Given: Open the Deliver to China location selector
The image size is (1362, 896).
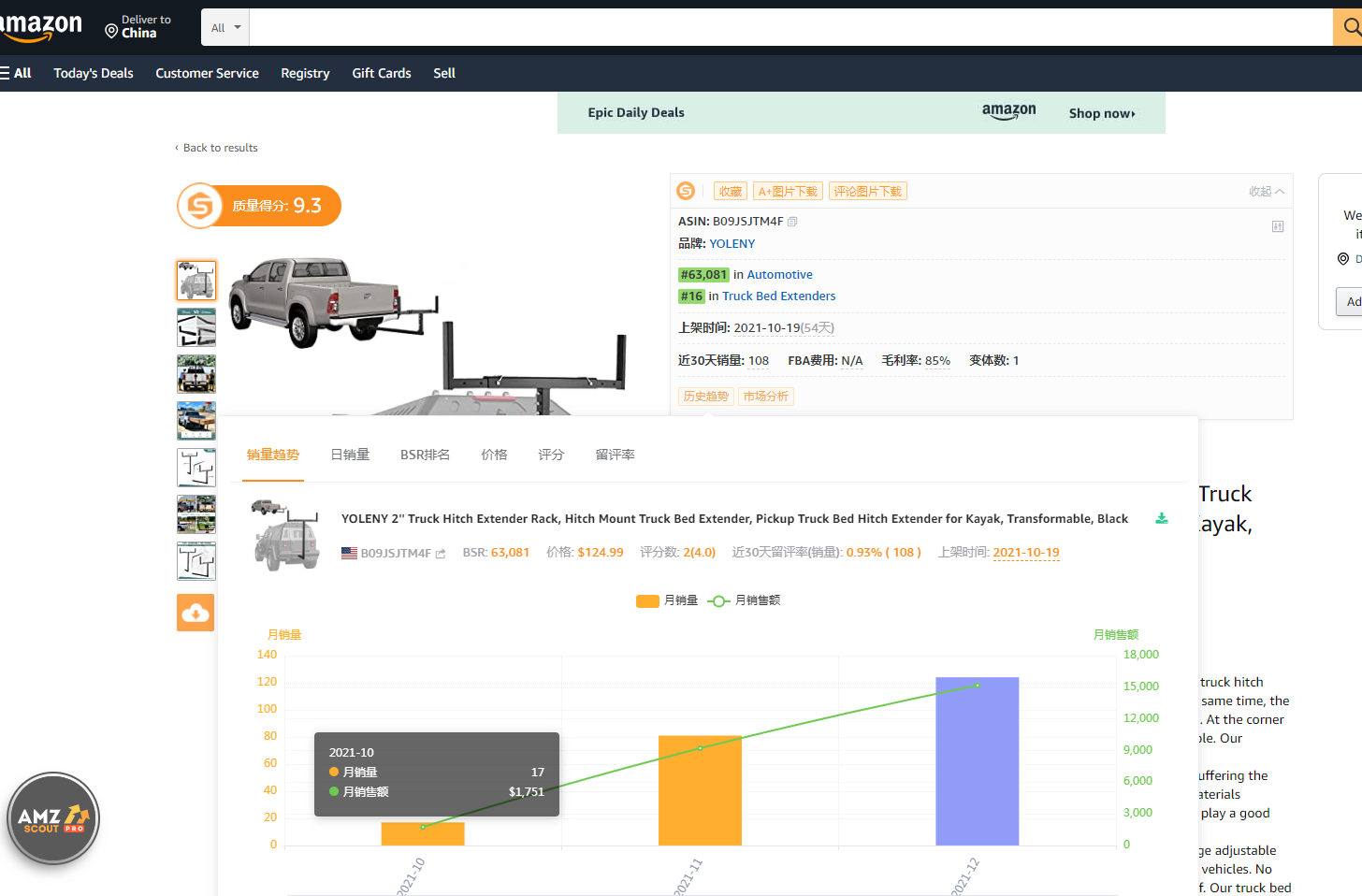Looking at the screenshot, I should click(x=138, y=27).
